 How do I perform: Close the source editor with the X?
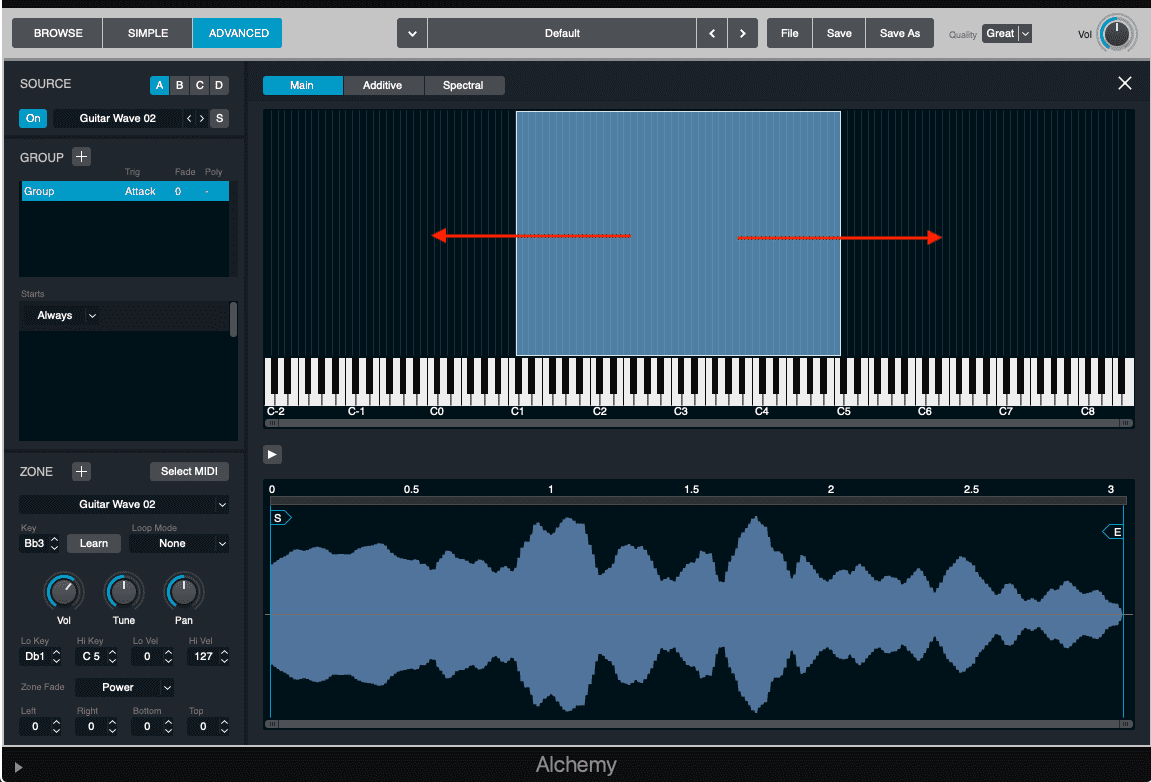[1125, 84]
